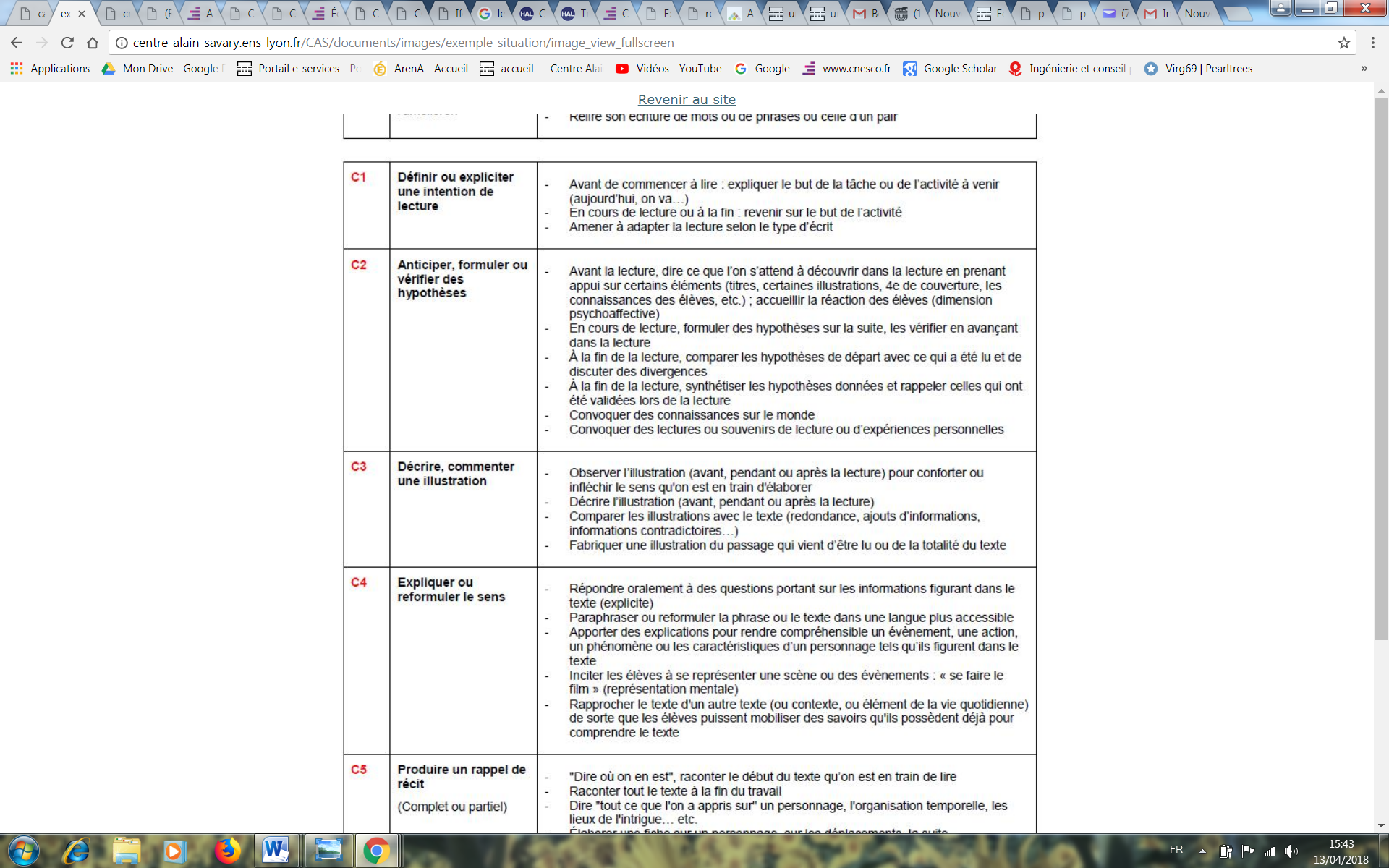Open Chrome's three-dot menu
The image size is (1389, 868).
1372,43
